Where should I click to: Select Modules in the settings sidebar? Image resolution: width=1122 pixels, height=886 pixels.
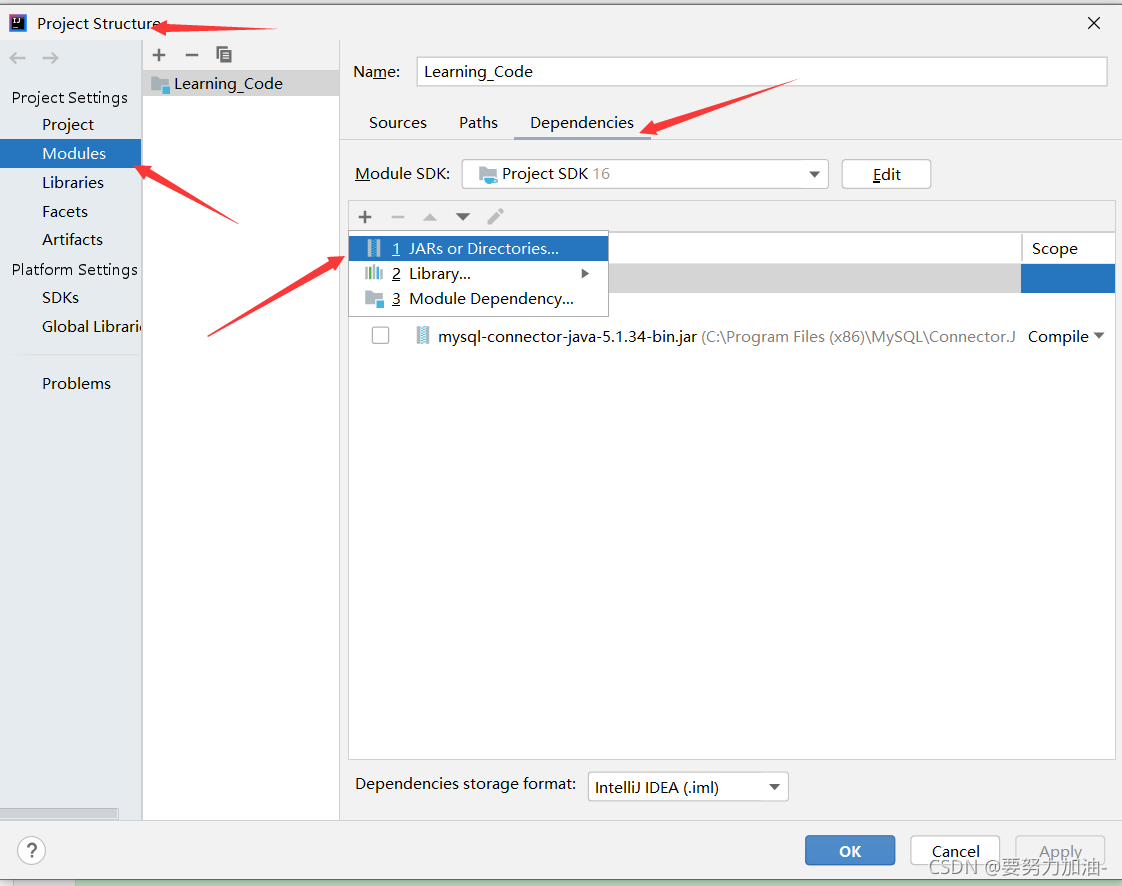click(x=71, y=153)
